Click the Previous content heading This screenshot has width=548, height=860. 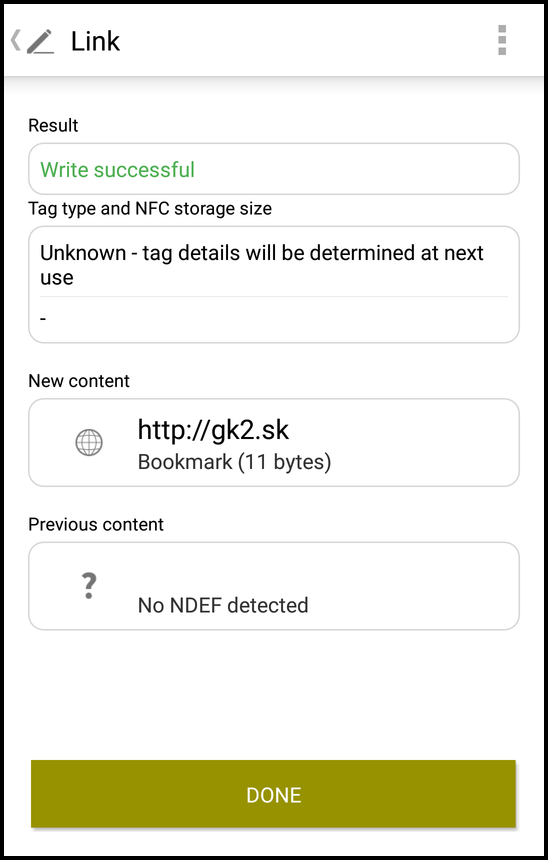pos(96,524)
